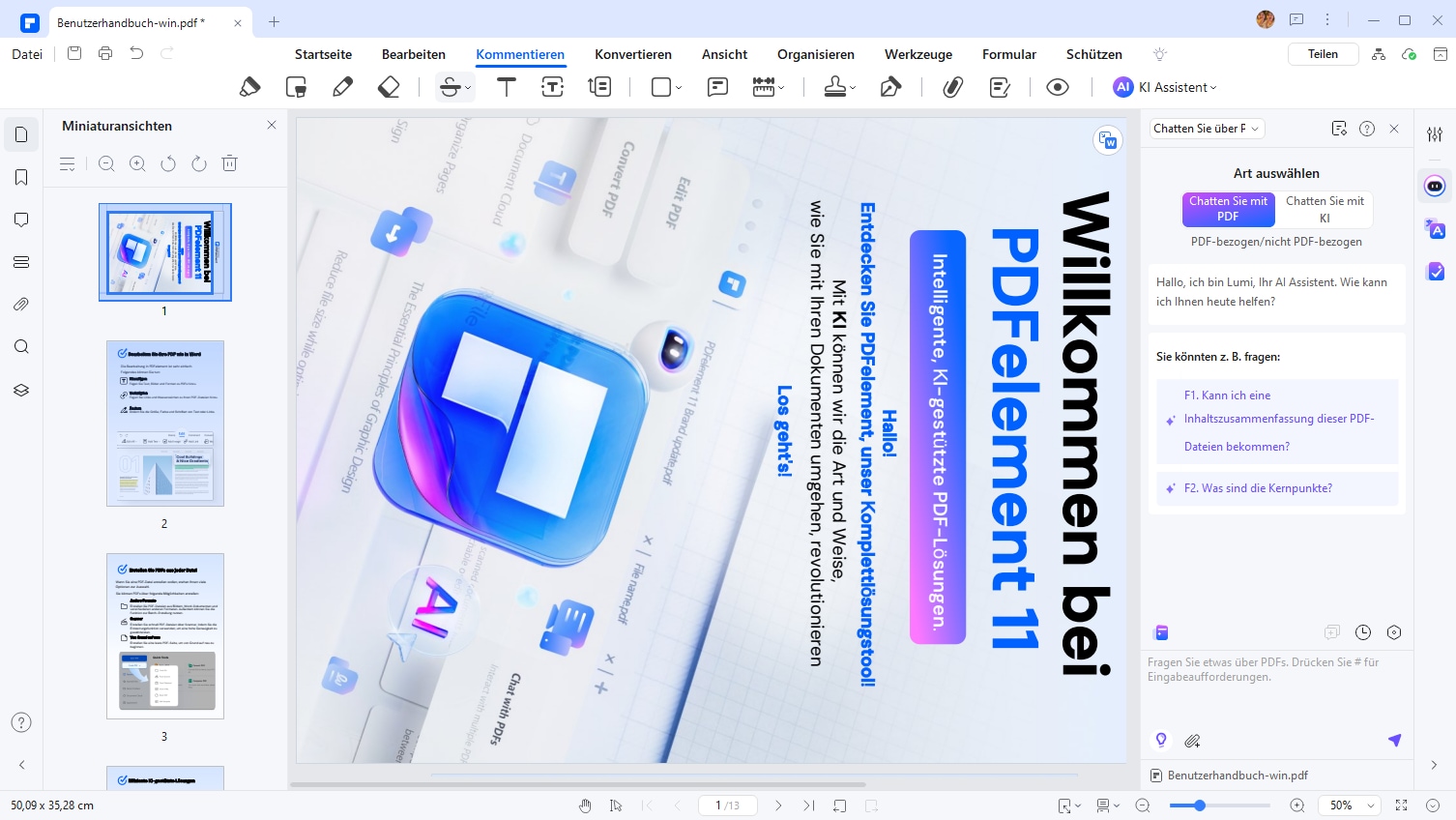1456x820 pixels.
Task: Open properties sliders panel icon
Action: pos(1435,134)
